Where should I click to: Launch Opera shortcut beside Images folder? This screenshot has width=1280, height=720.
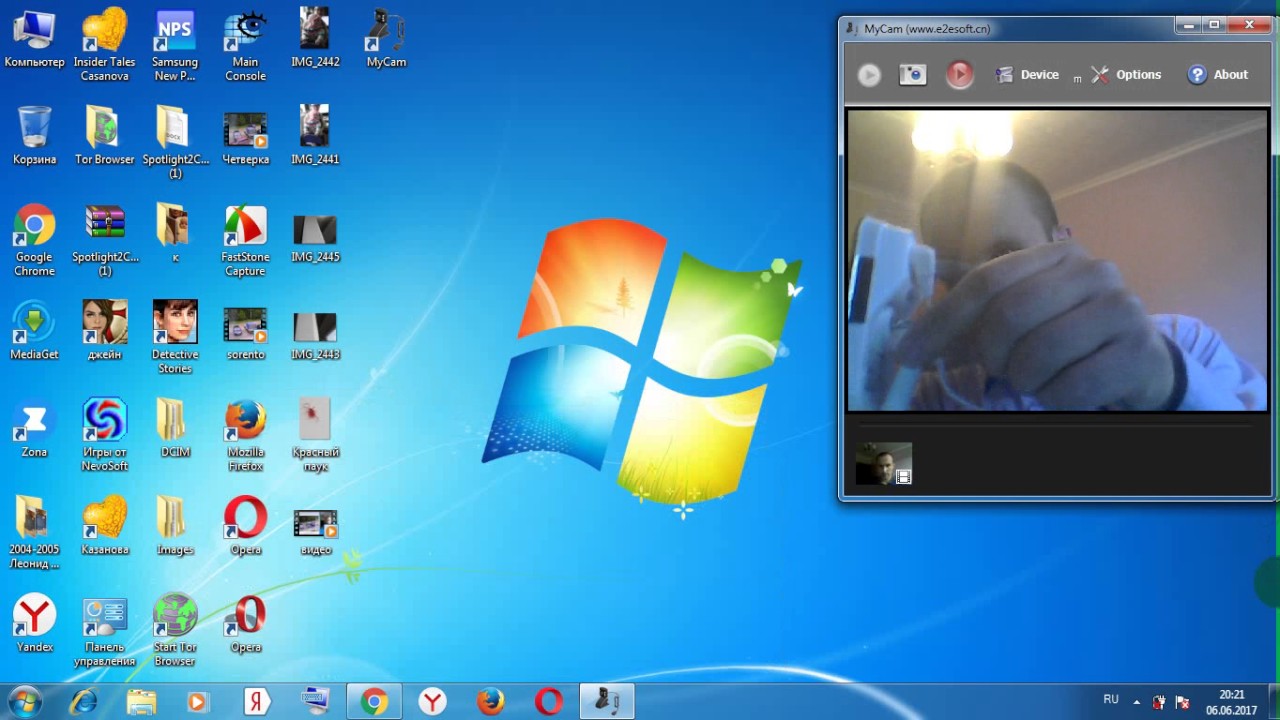pos(245,526)
